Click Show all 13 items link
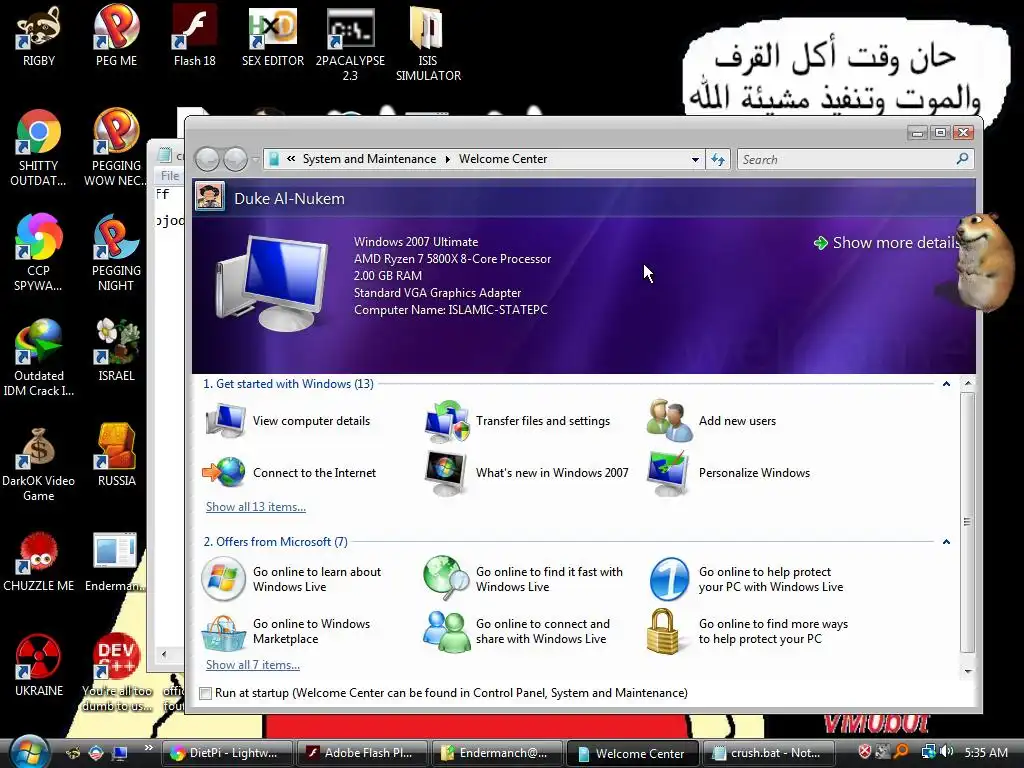This screenshot has width=1024, height=768. click(x=256, y=507)
